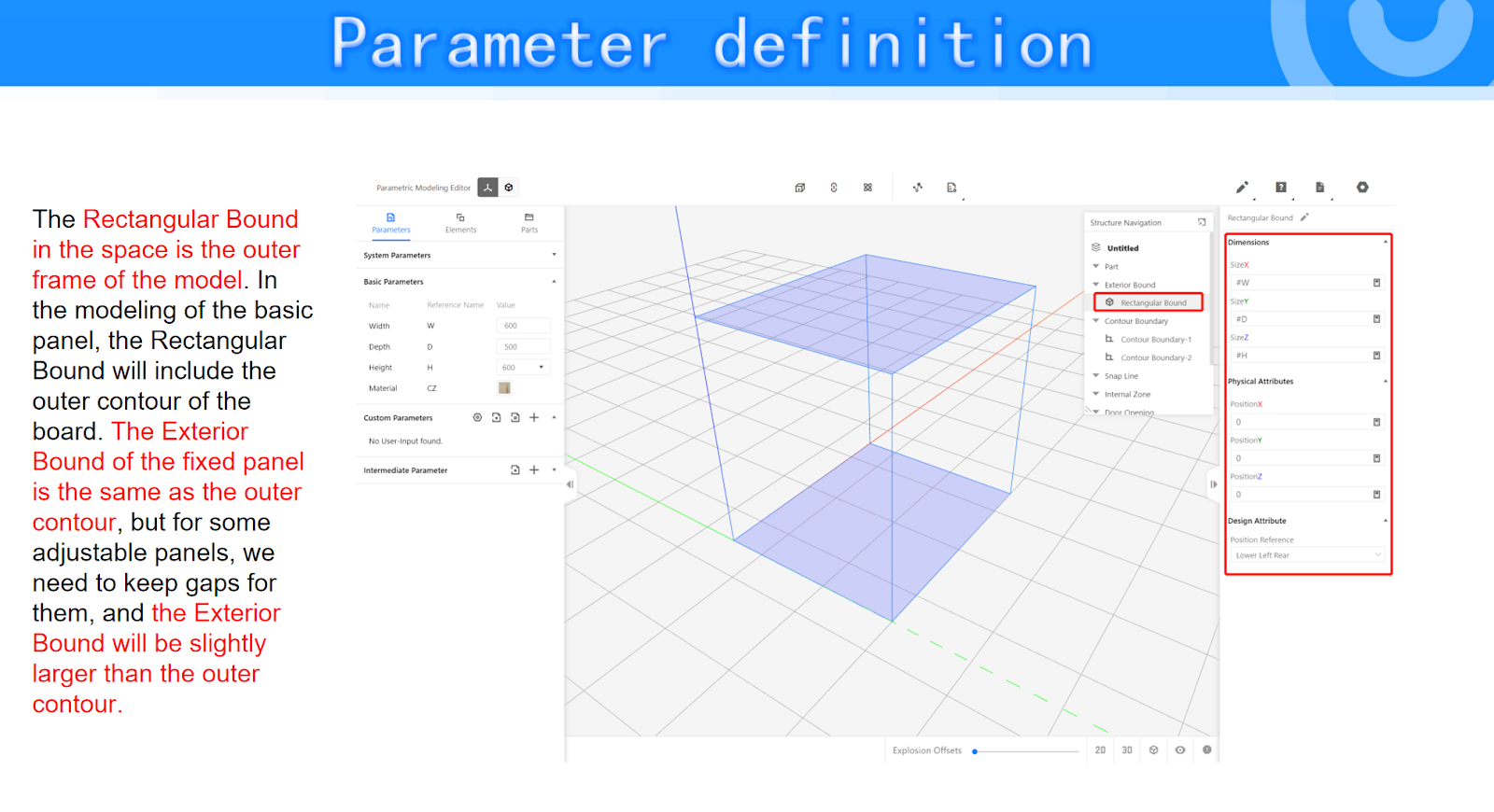Toggle visibility with the eye icon

click(1180, 750)
